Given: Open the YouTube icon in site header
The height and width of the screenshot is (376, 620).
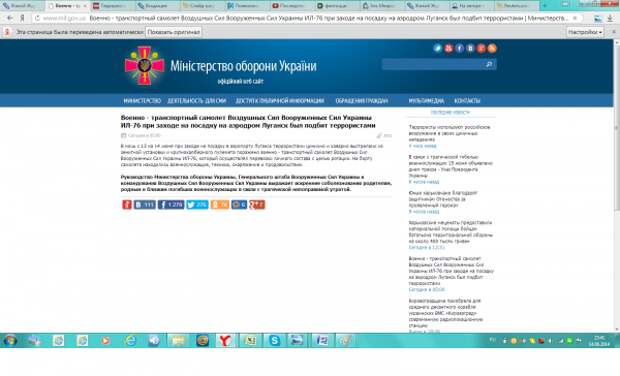Looking at the screenshot, I should [x=448, y=48].
